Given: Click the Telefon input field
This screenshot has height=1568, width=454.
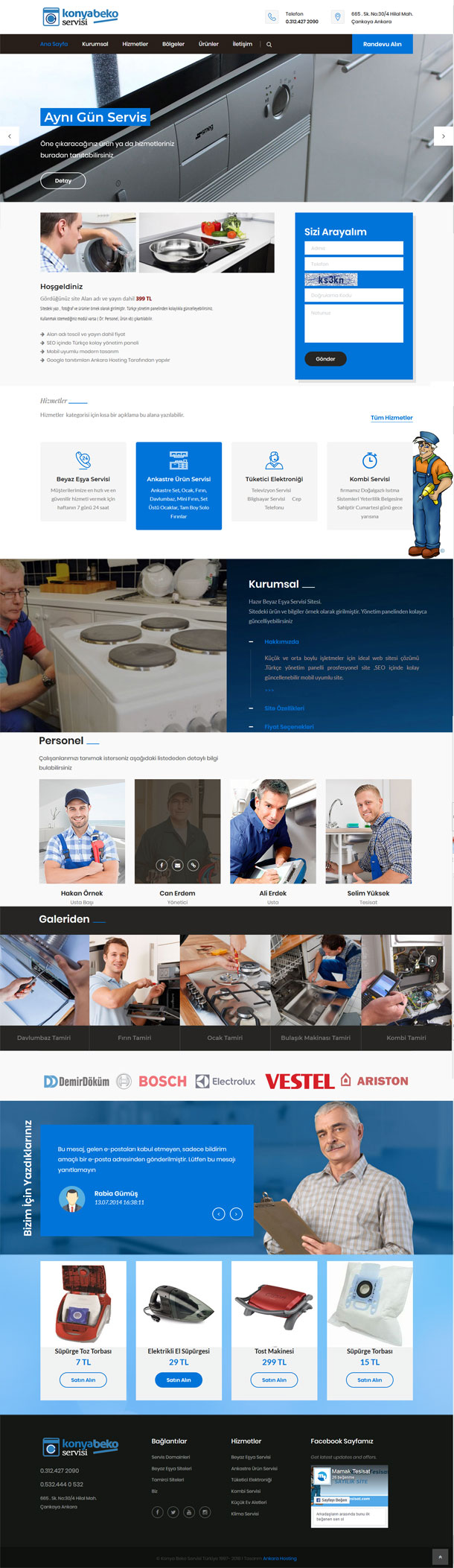Looking at the screenshot, I should pyautogui.click(x=354, y=264).
